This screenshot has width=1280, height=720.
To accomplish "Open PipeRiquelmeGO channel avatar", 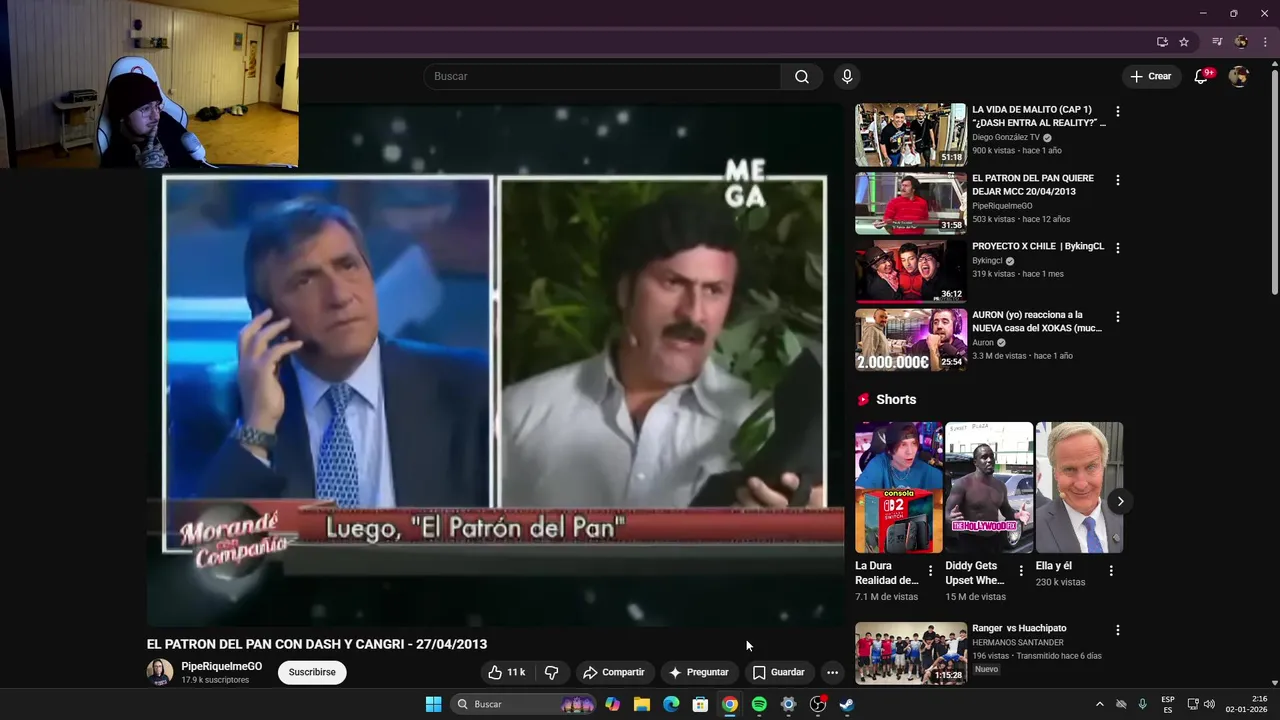I will pyautogui.click(x=160, y=672).
